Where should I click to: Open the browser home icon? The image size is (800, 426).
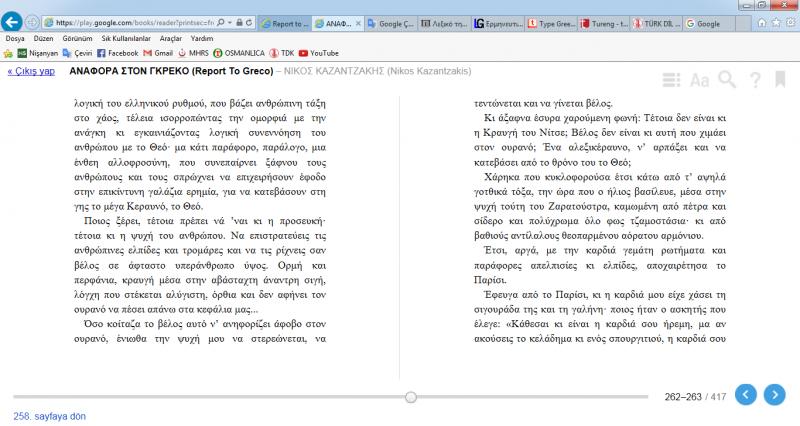tap(762, 23)
